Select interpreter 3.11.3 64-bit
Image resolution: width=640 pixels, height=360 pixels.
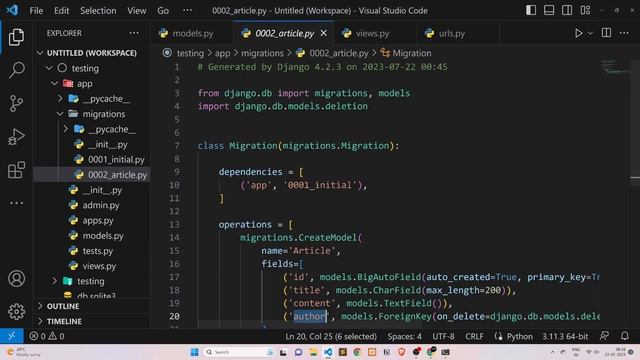565,336
